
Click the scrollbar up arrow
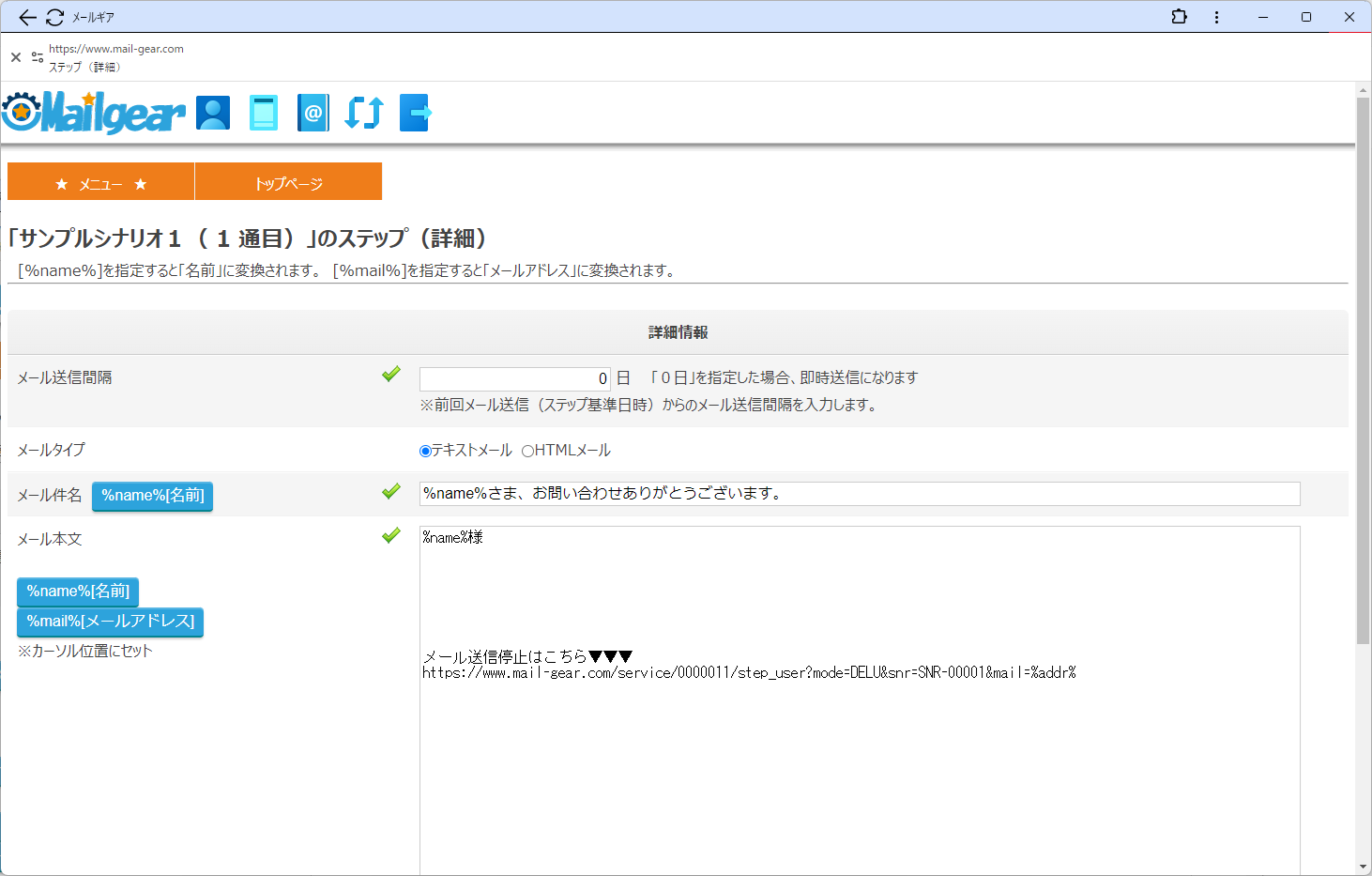tap(1364, 90)
